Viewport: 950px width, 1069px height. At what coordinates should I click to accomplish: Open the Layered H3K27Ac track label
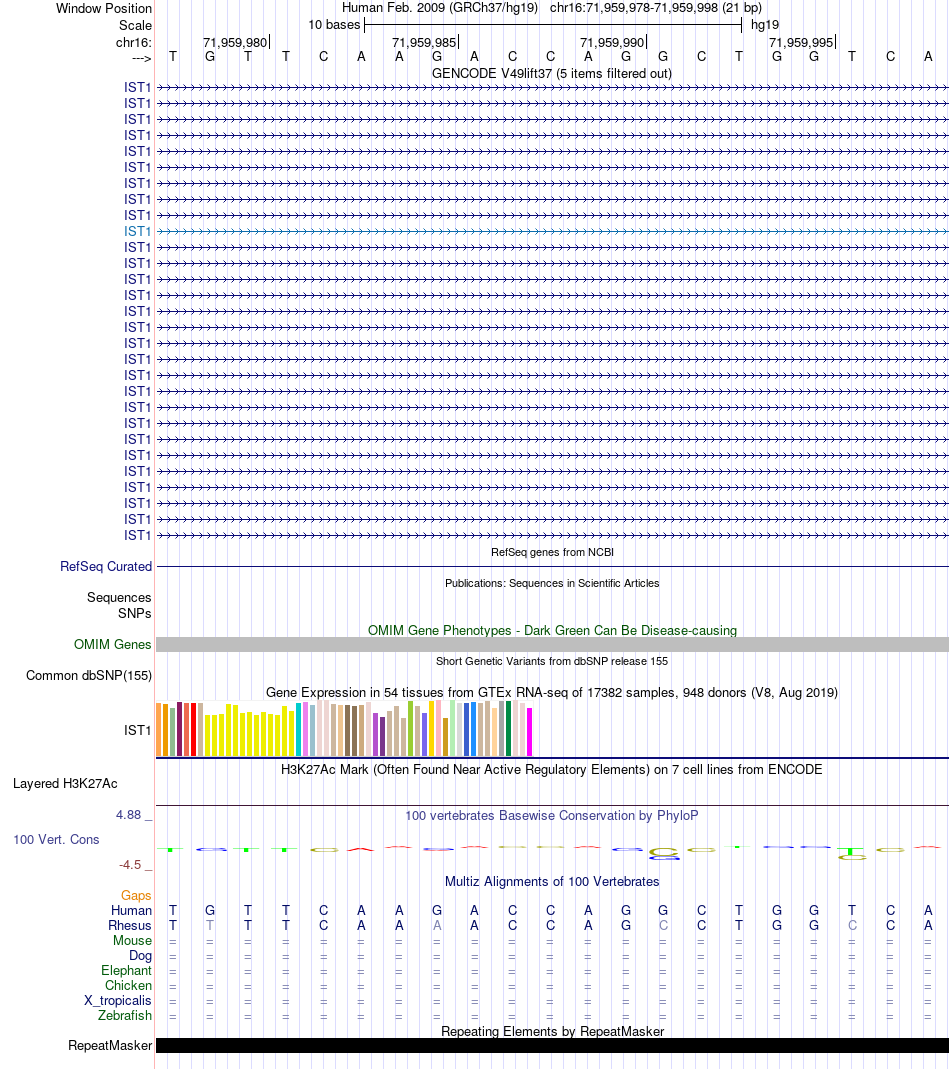click(x=65, y=783)
